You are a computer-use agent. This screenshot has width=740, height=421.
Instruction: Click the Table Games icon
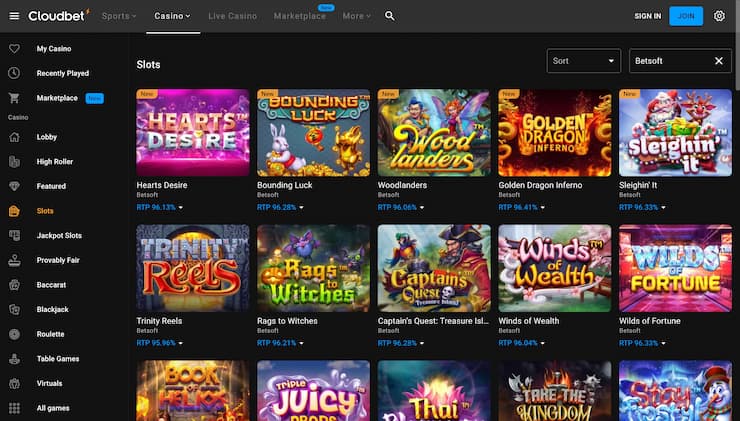14,359
